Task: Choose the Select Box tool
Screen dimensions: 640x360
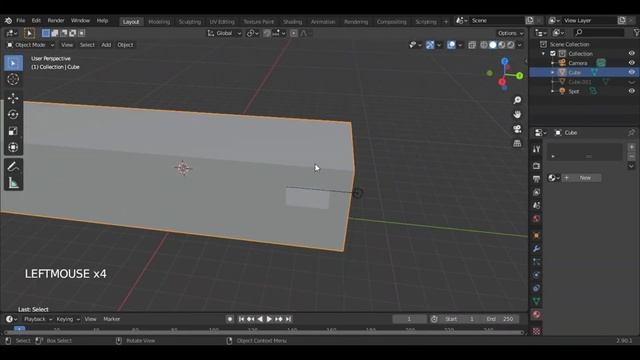Action: pyautogui.click(x=13, y=63)
